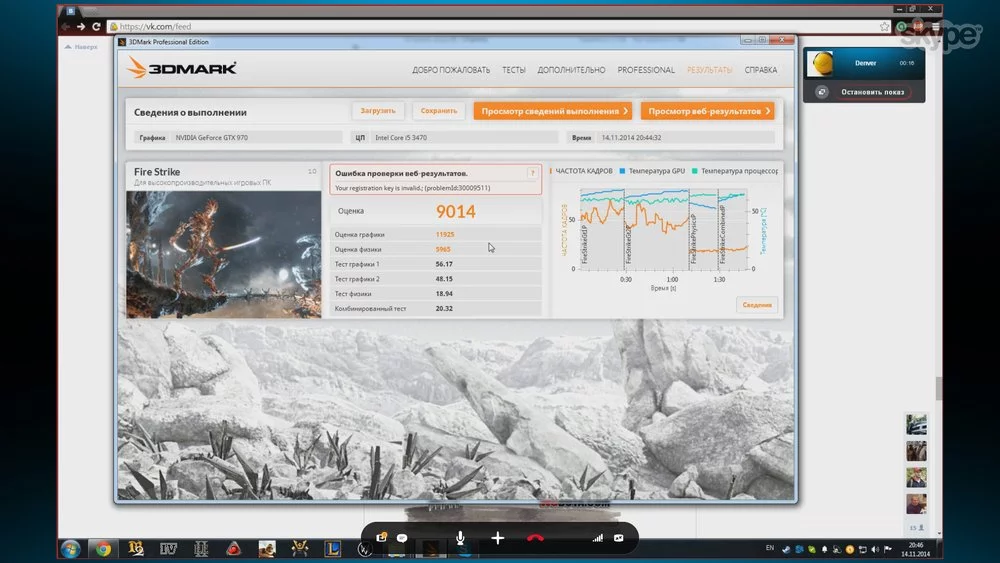The image size is (1000, 563).
Task: Stop screen sharing with Остановить показ
Action: click(x=872, y=92)
